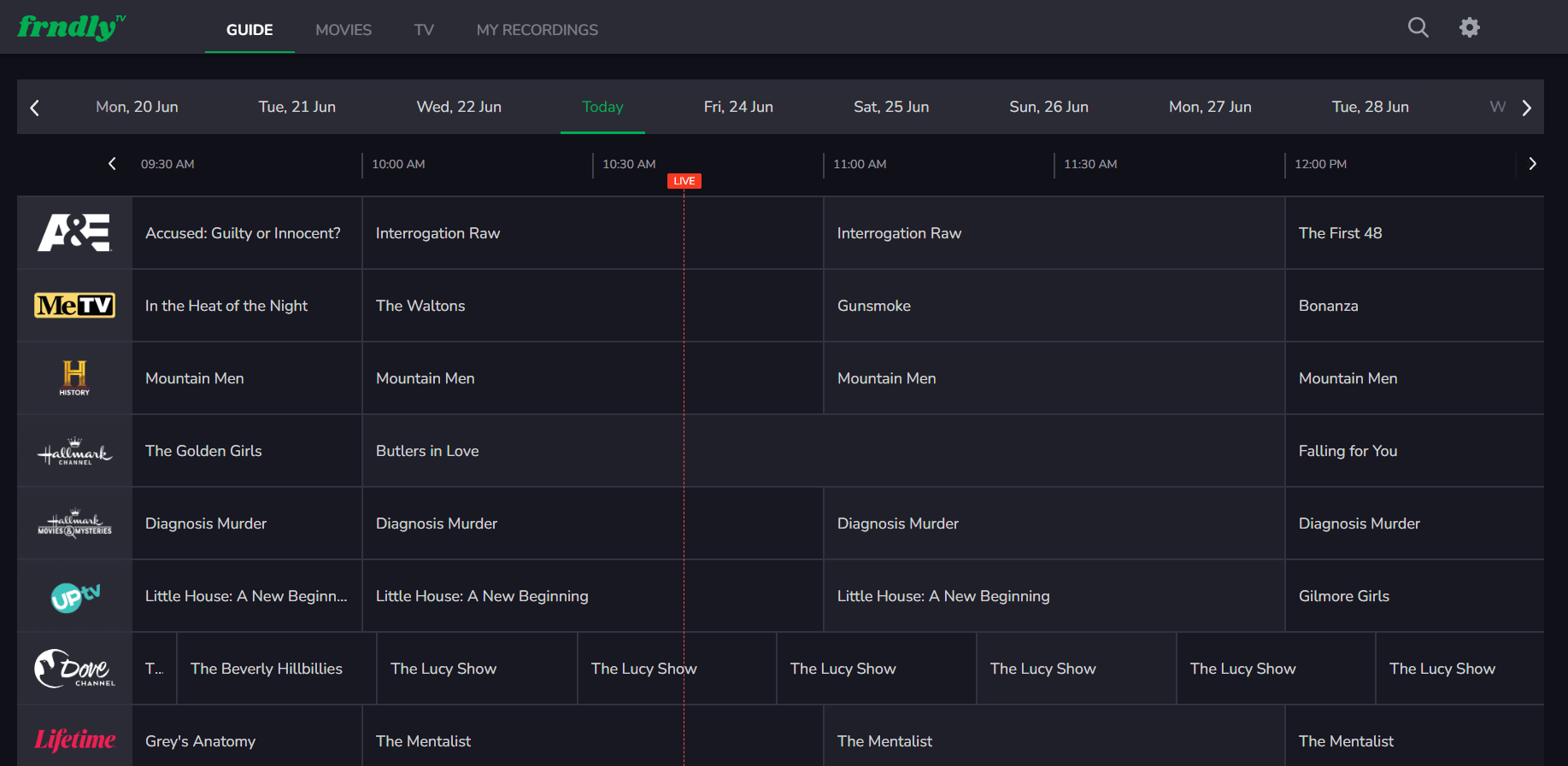
Task: Open Butlers in Love on Hallmark
Action: click(427, 451)
